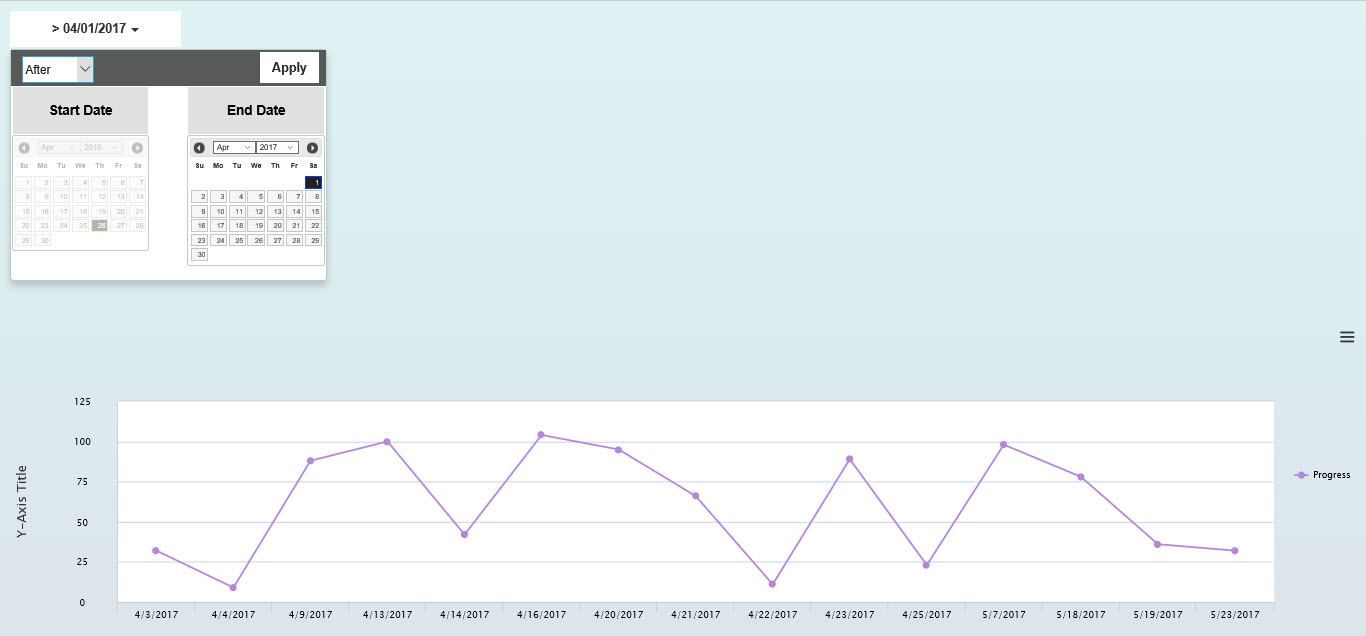This screenshot has height=636, width=1366.
Task: Click the Apply button
Action: coord(289,68)
